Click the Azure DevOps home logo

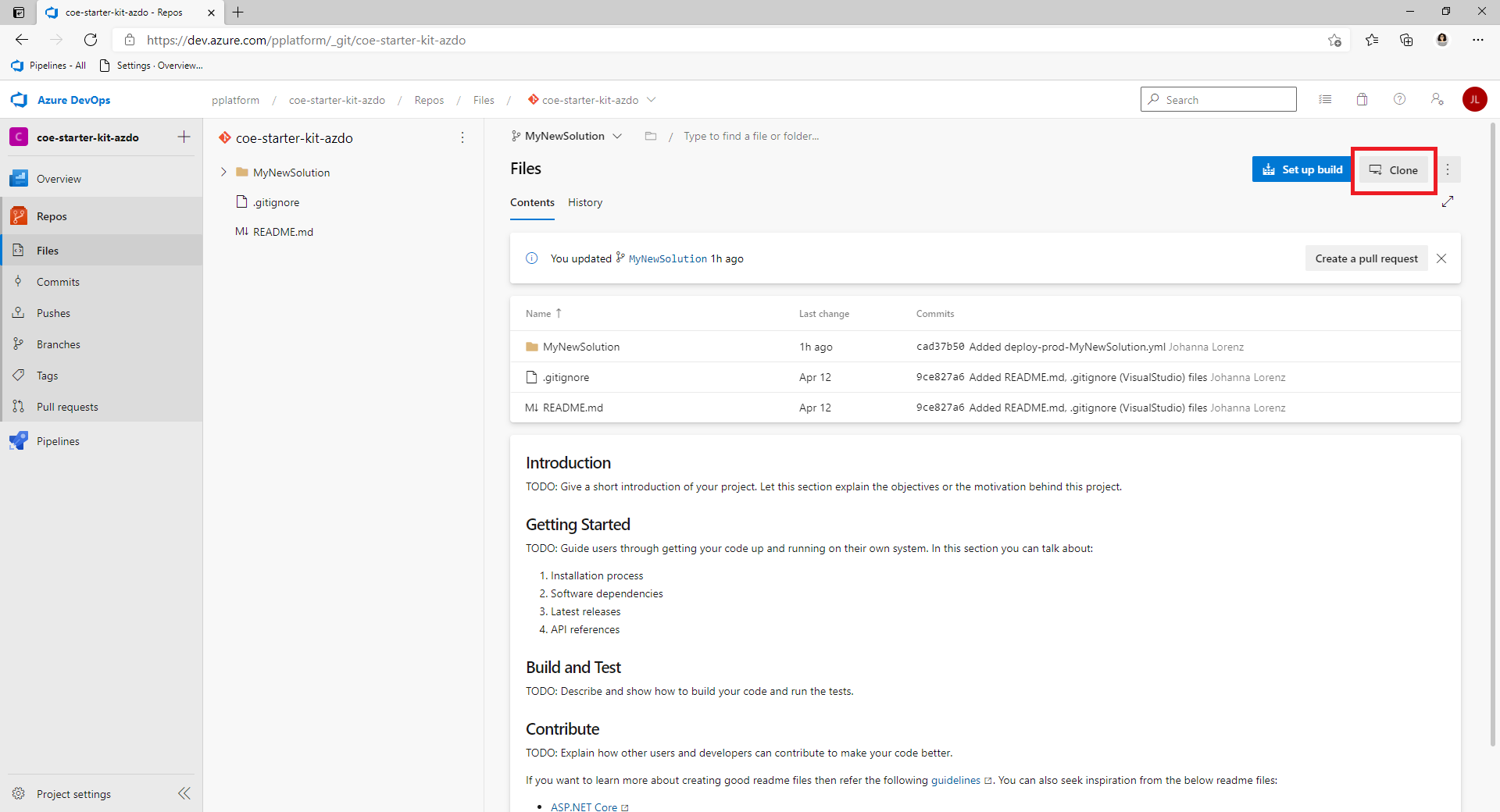coord(60,99)
